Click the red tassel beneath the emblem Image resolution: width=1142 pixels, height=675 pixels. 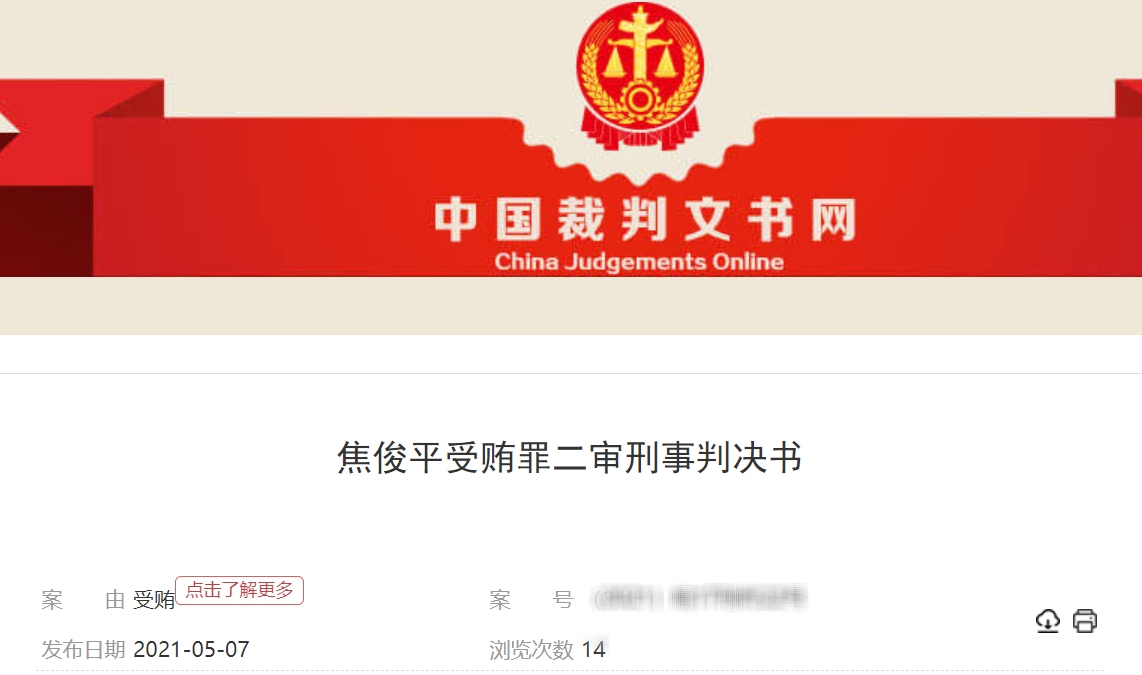coord(639,133)
